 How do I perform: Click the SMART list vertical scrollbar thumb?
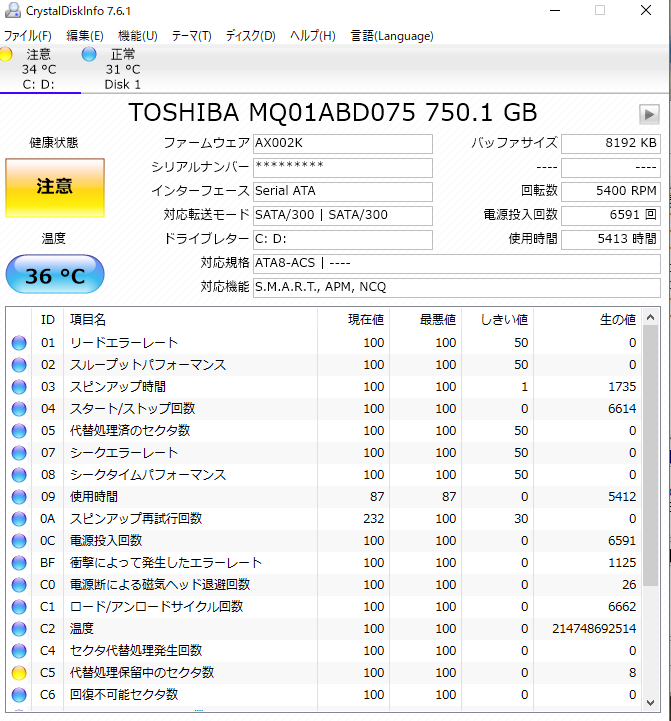pos(650,455)
